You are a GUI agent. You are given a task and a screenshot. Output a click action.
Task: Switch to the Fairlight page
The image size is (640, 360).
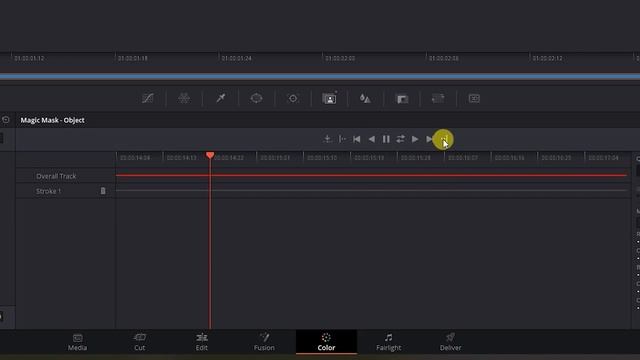389,342
